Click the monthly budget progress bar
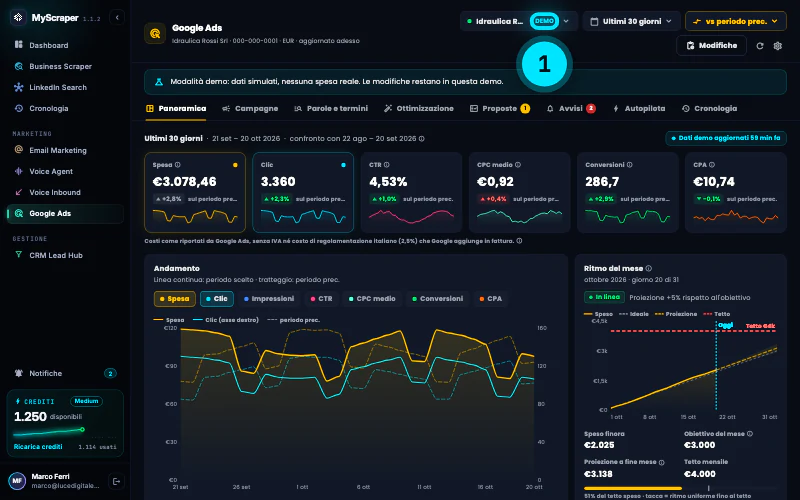 680,488
